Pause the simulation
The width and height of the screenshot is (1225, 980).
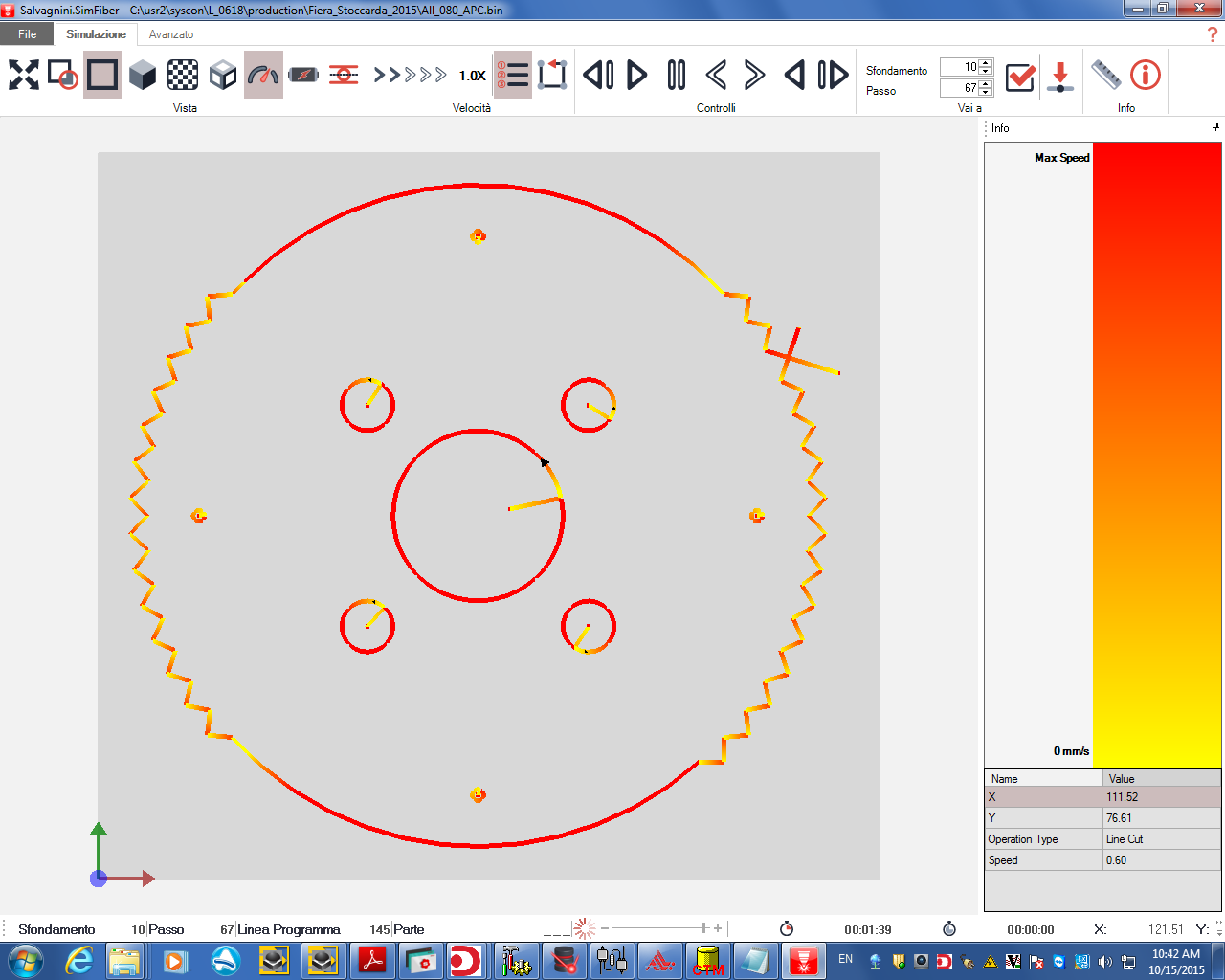(677, 75)
